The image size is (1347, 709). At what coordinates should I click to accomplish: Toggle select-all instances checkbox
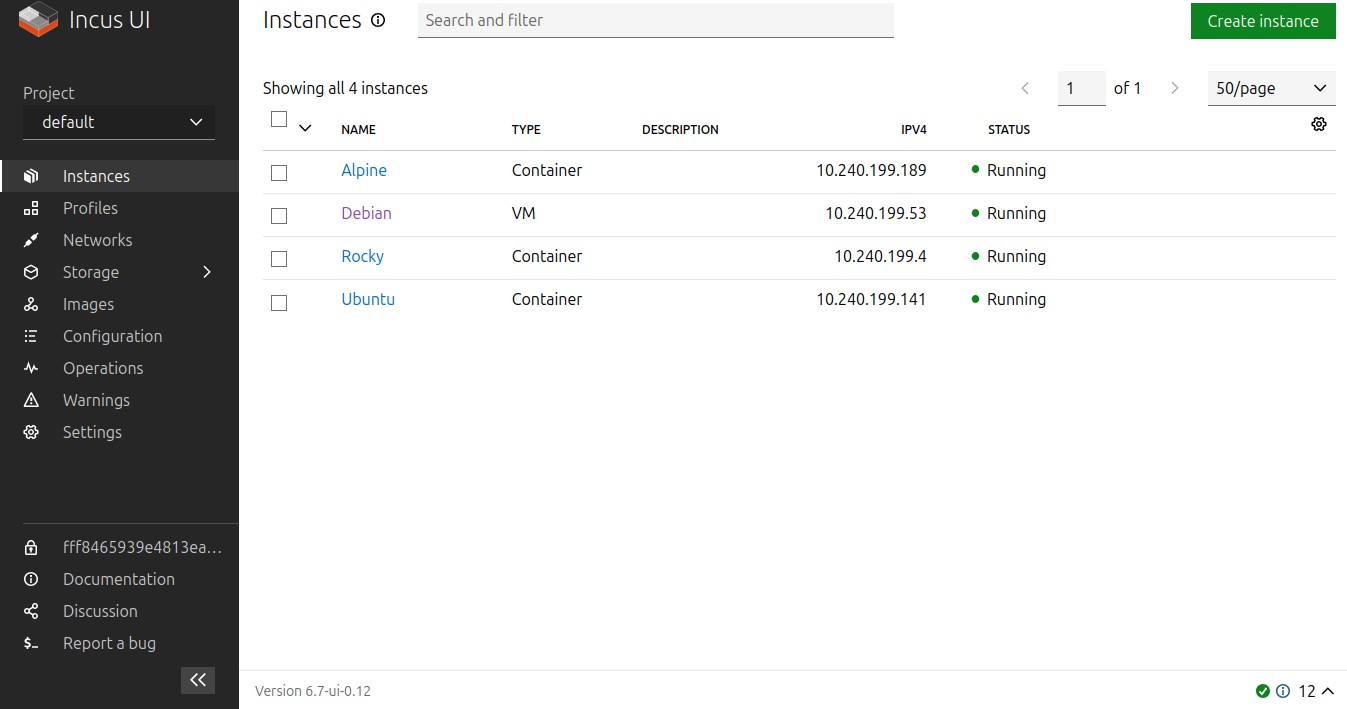point(279,119)
